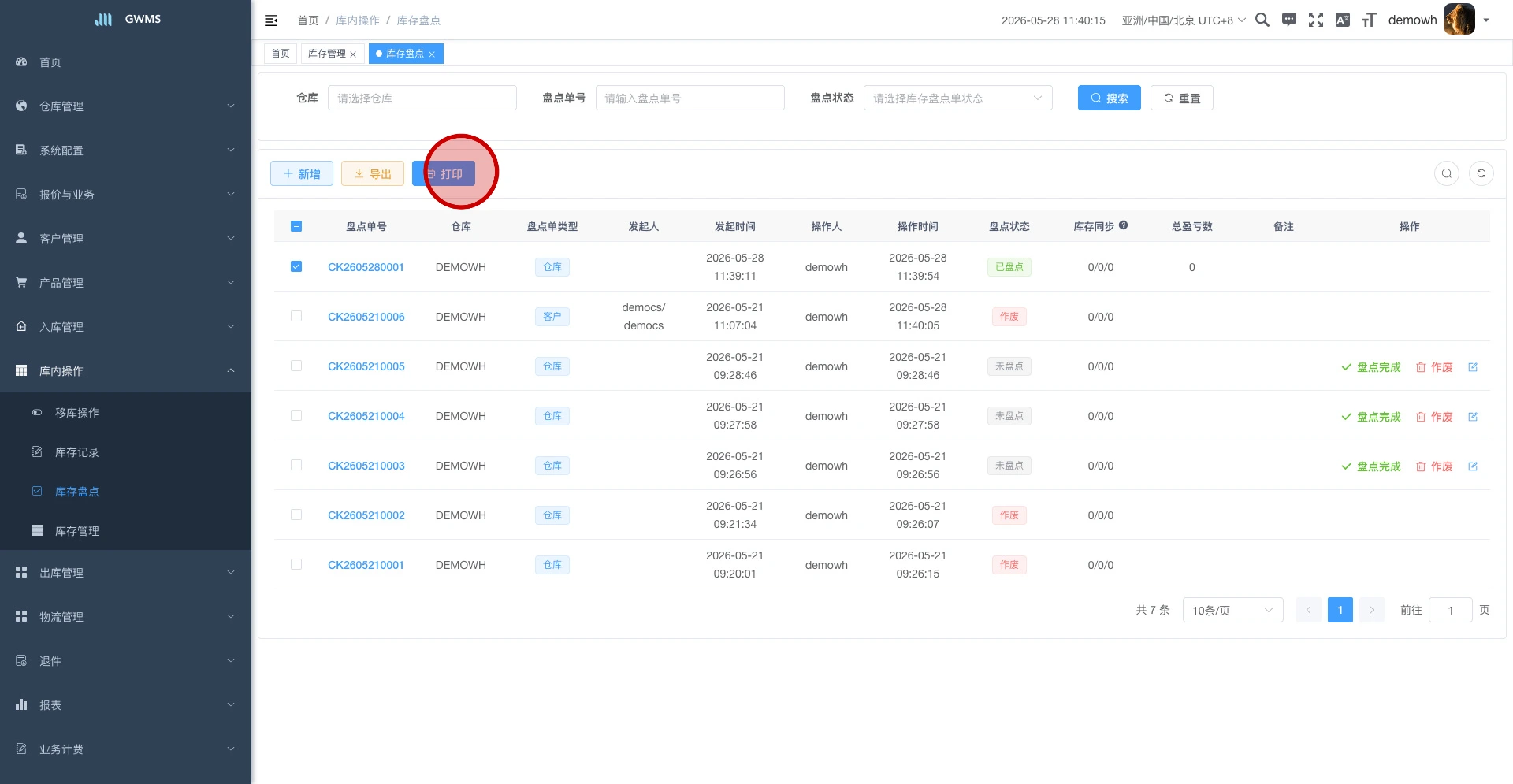Viewport: 1513px width, 784px height.
Task: Open the message chat bubble icon
Action: (1289, 20)
